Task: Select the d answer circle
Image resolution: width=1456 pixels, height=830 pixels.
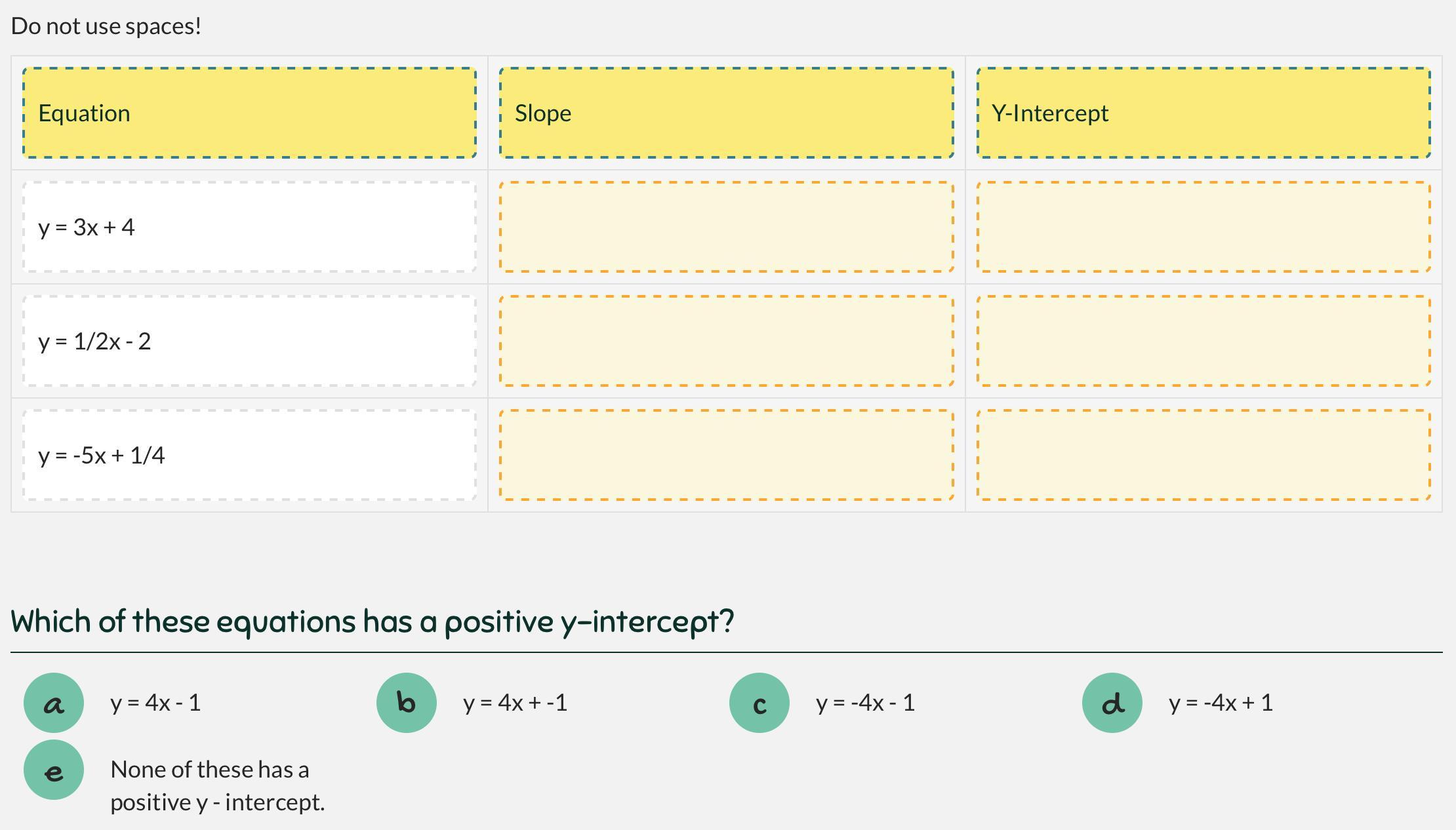Action: tap(1112, 703)
